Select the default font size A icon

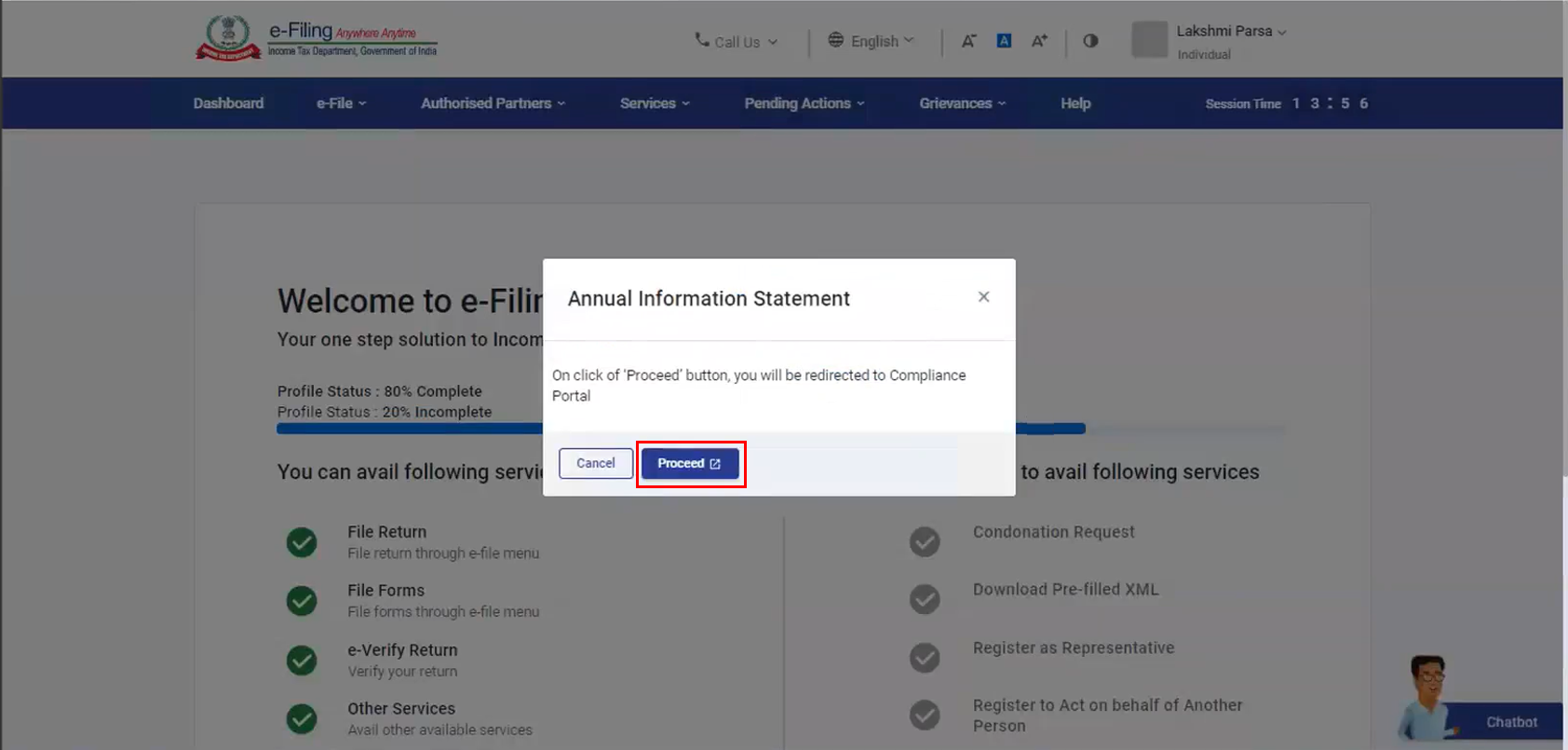coord(1004,41)
